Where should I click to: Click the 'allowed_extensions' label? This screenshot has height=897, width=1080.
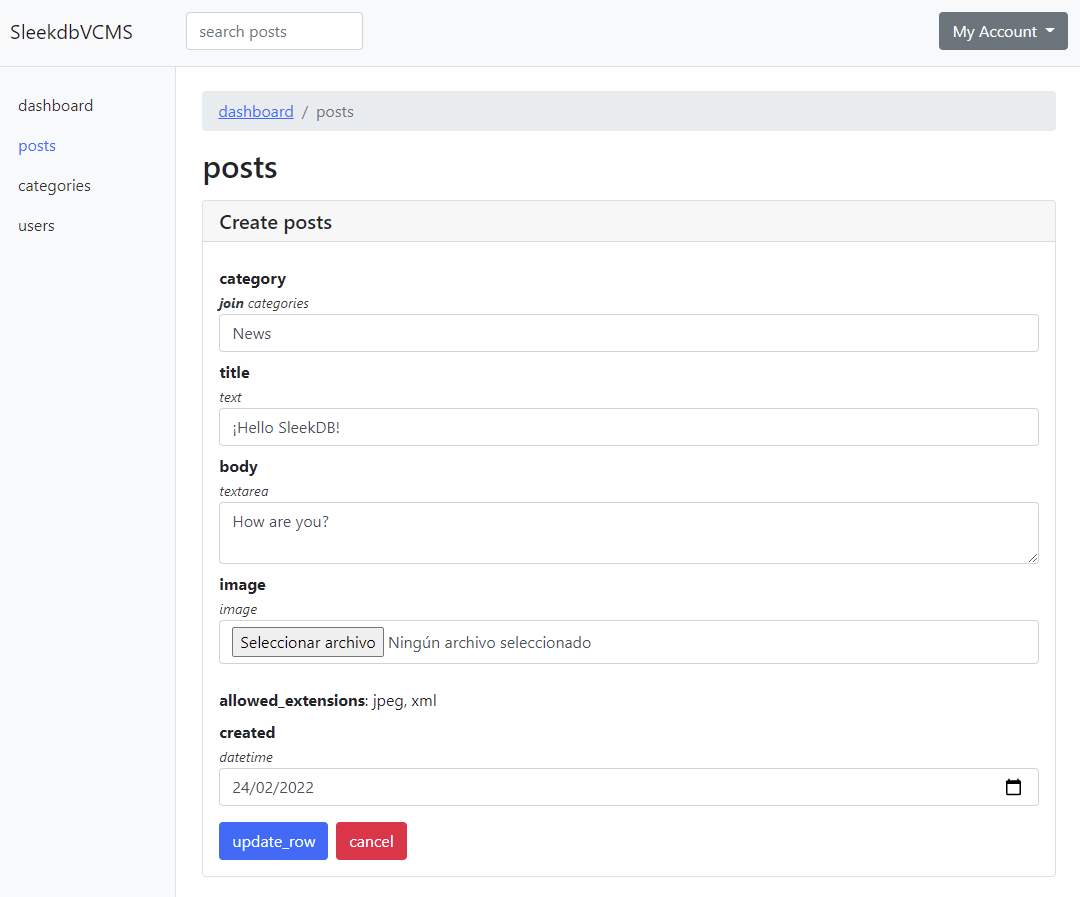[x=293, y=701]
